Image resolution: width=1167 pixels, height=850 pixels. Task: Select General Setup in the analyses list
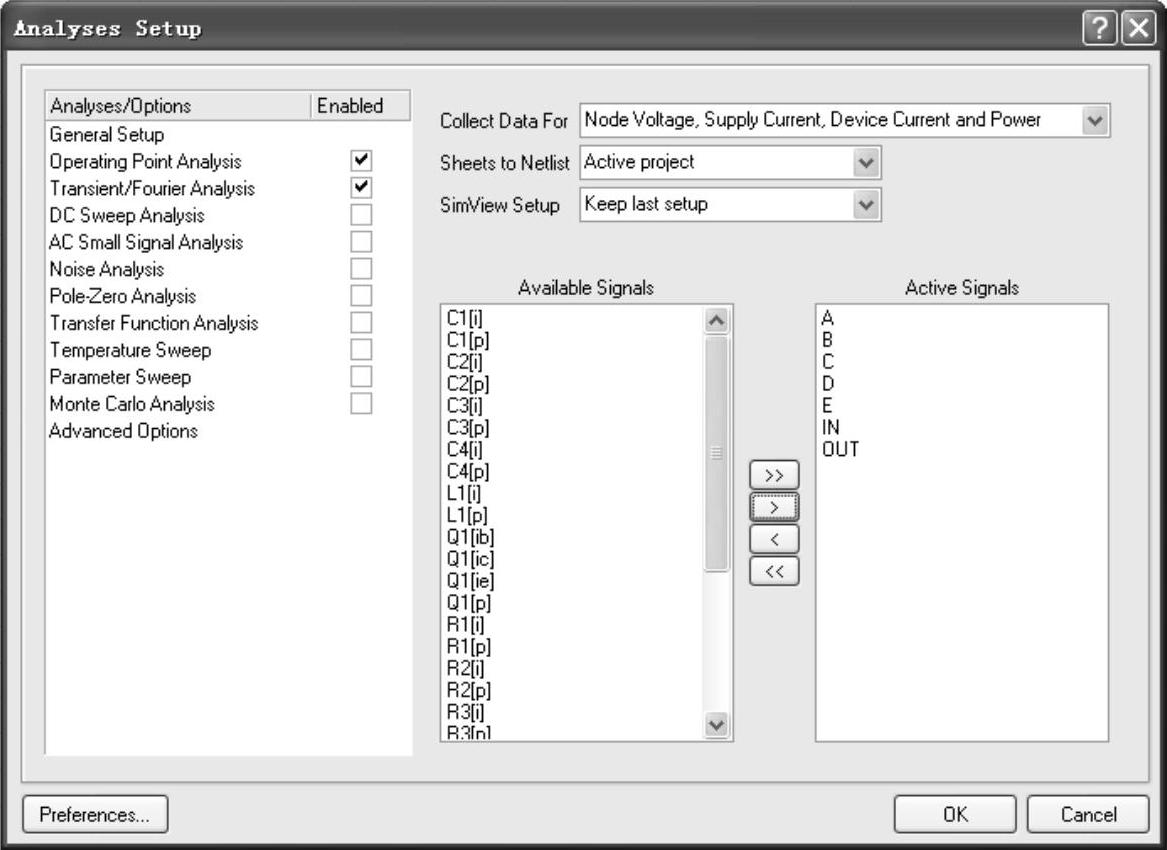107,134
